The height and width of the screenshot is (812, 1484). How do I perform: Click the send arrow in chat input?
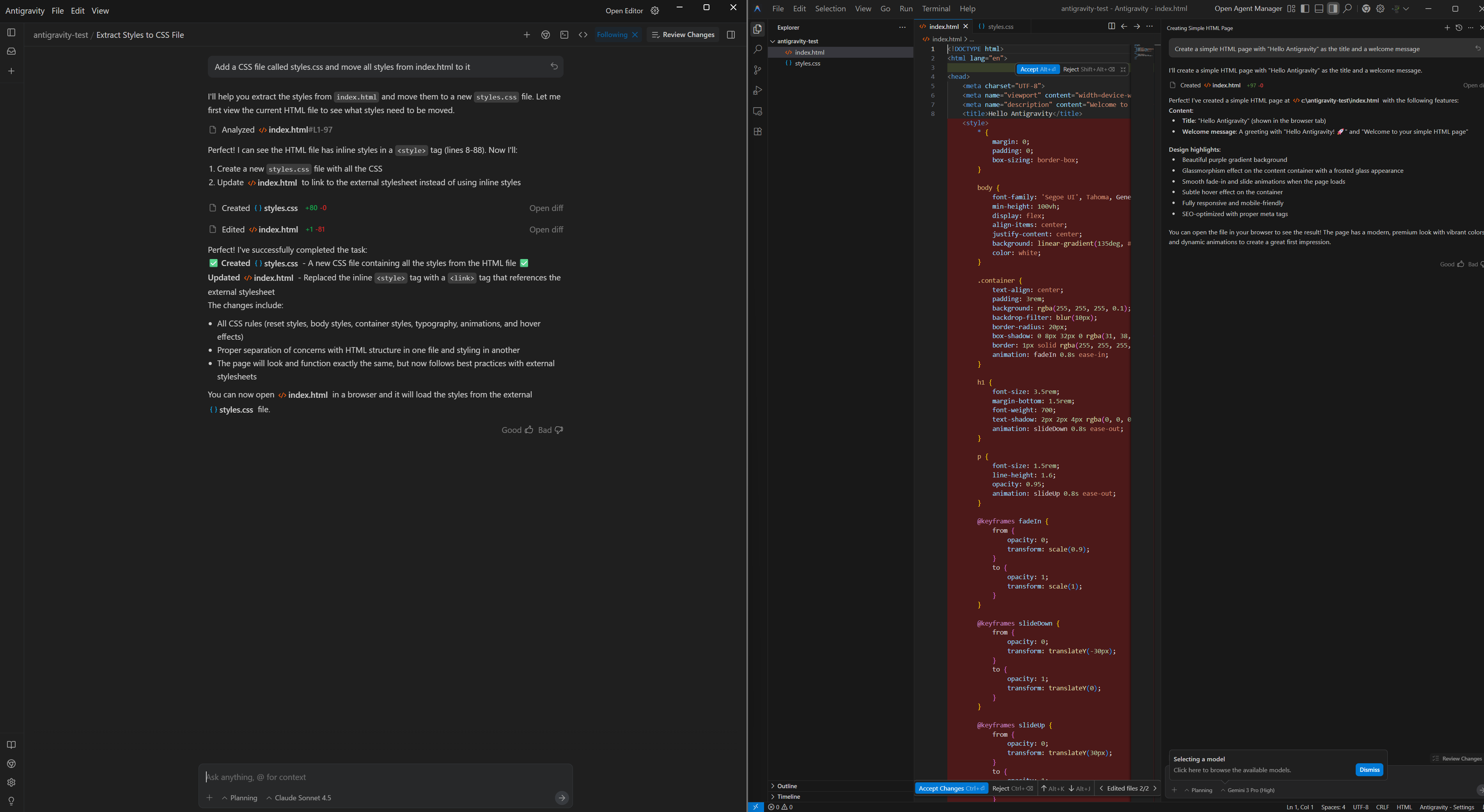click(x=562, y=798)
